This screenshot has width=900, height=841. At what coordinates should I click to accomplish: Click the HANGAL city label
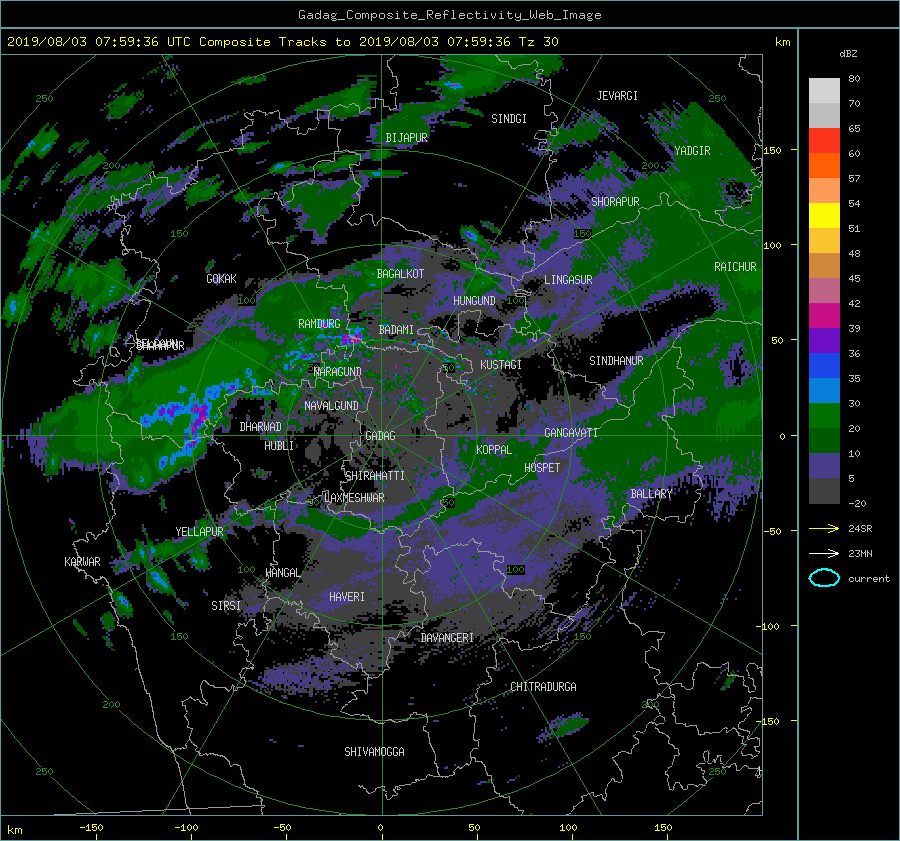(282, 573)
